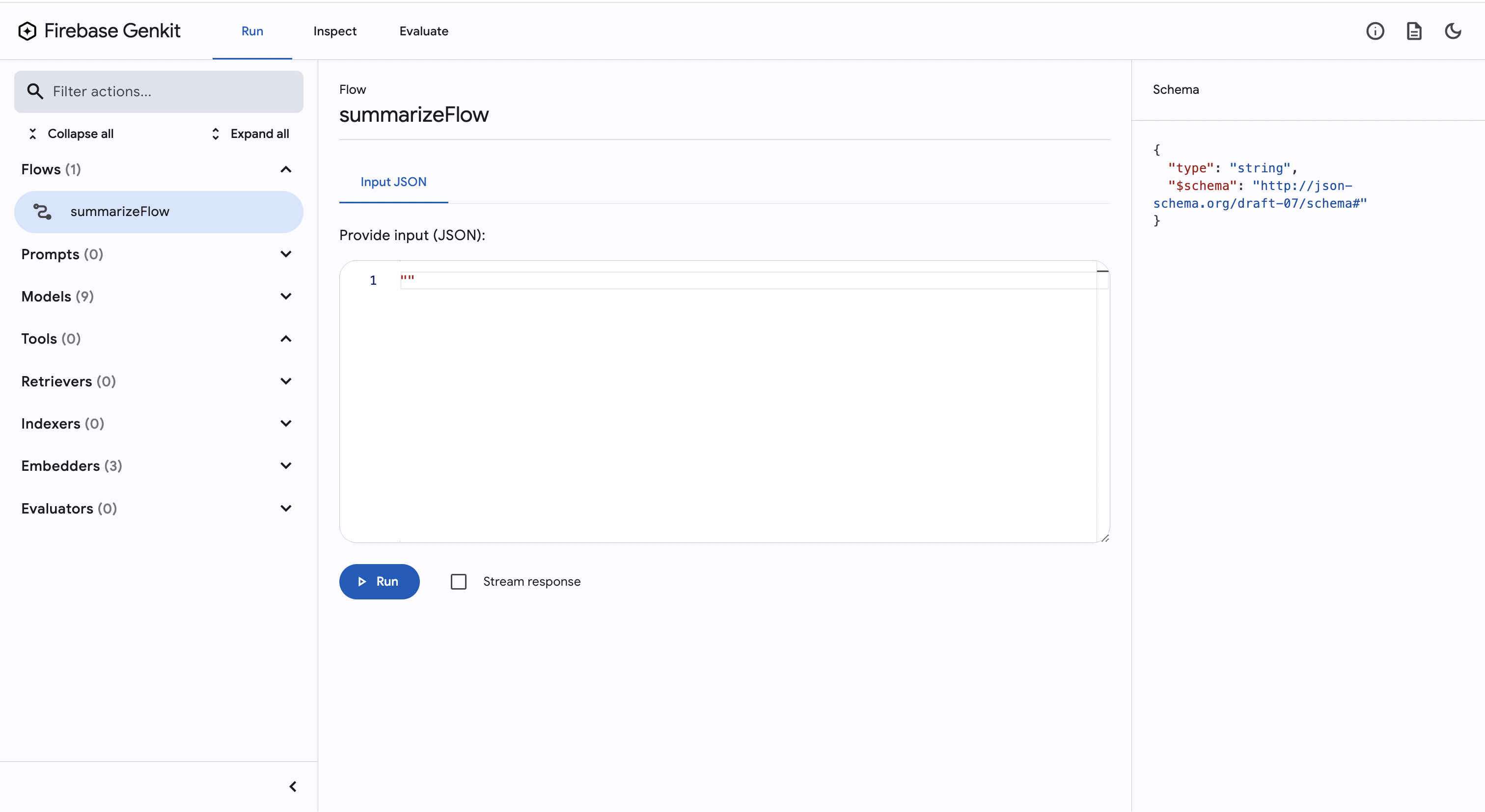
Task: Open the documentation page icon
Action: (1413, 31)
